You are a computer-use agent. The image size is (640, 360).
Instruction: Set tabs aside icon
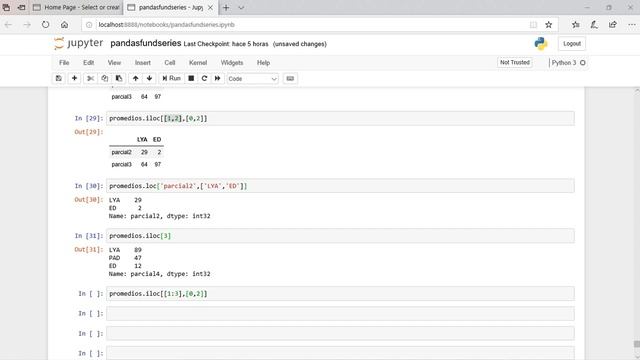click(21, 7)
